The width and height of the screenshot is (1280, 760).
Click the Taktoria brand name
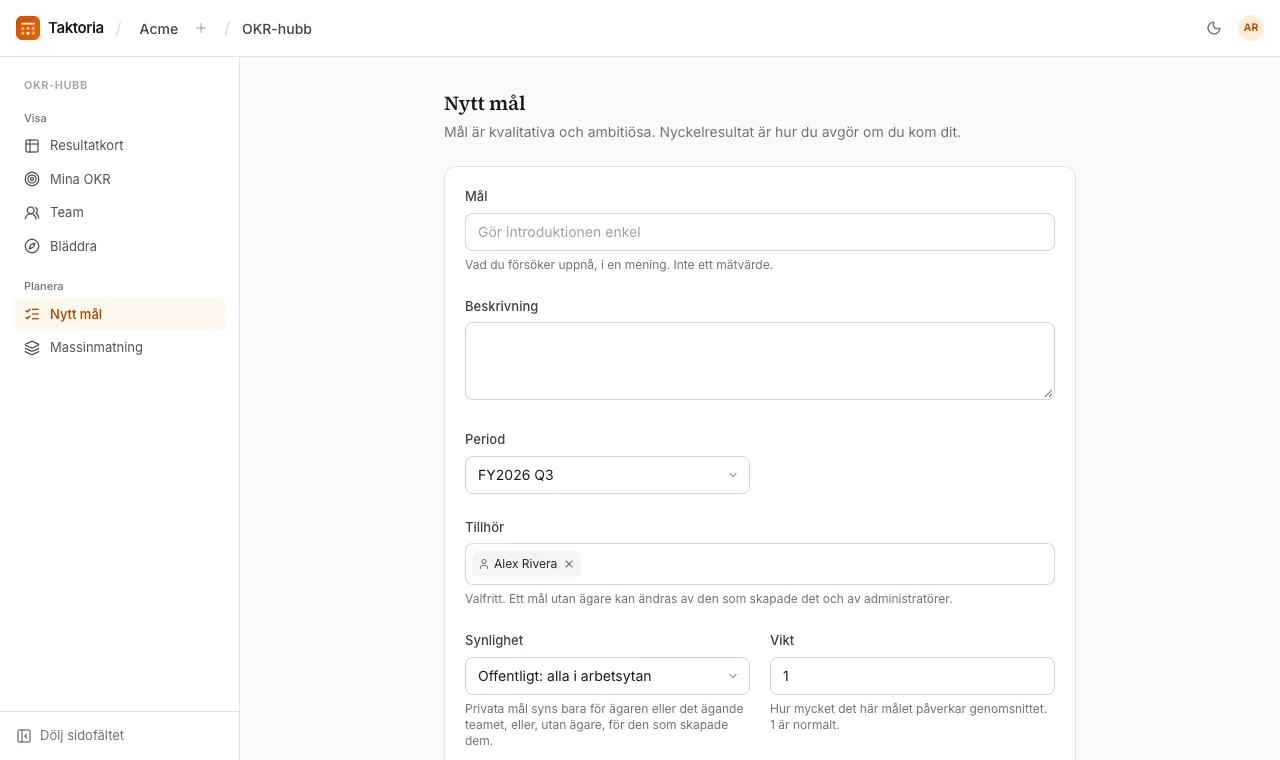point(76,28)
